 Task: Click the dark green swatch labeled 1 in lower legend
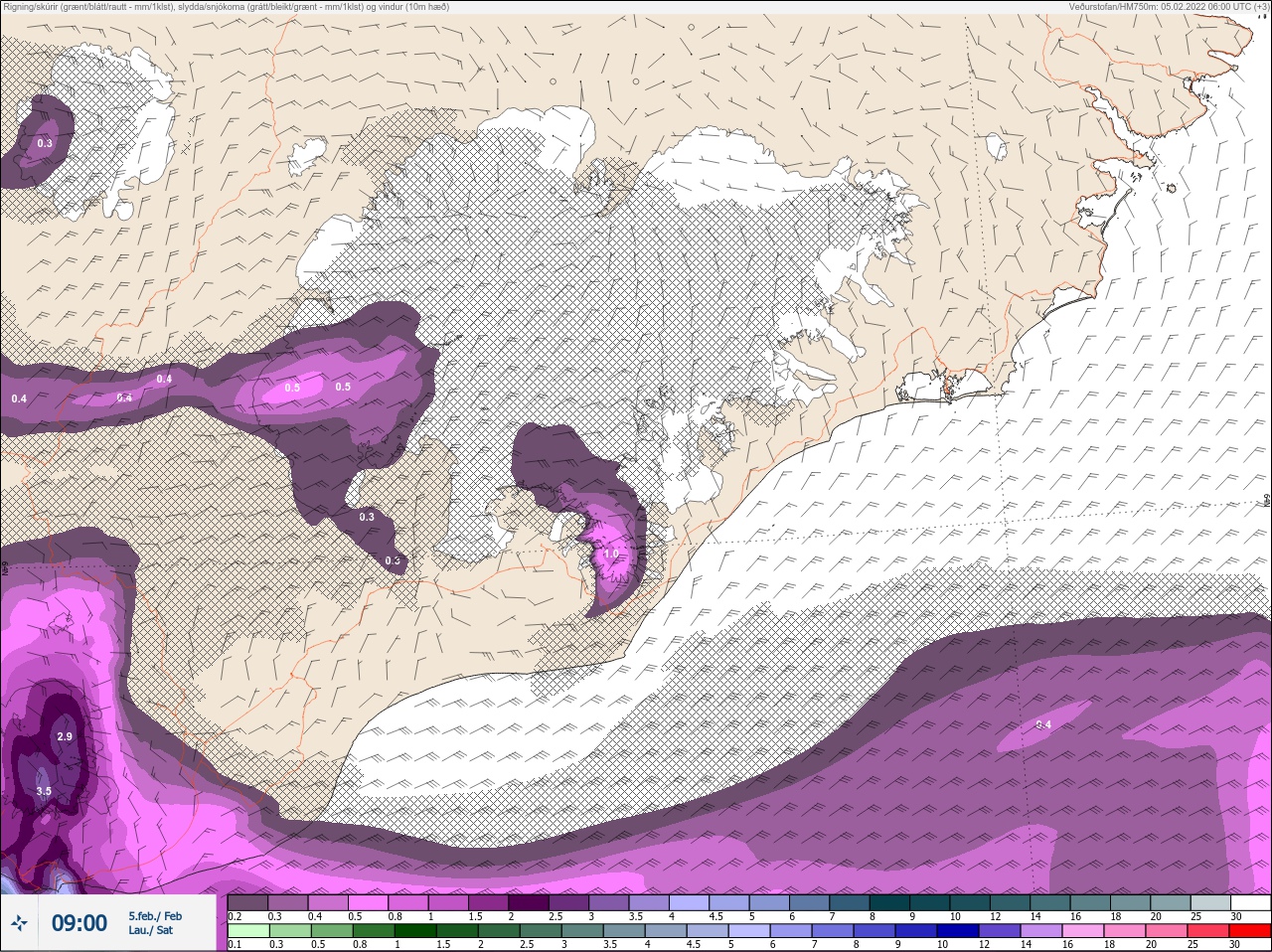pyautogui.click(x=415, y=930)
